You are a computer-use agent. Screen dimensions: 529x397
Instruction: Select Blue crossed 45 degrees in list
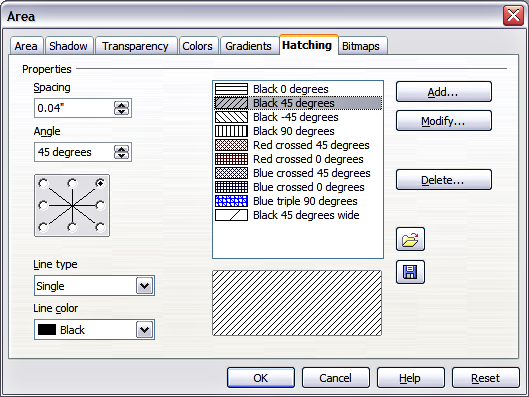click(298, 173)
